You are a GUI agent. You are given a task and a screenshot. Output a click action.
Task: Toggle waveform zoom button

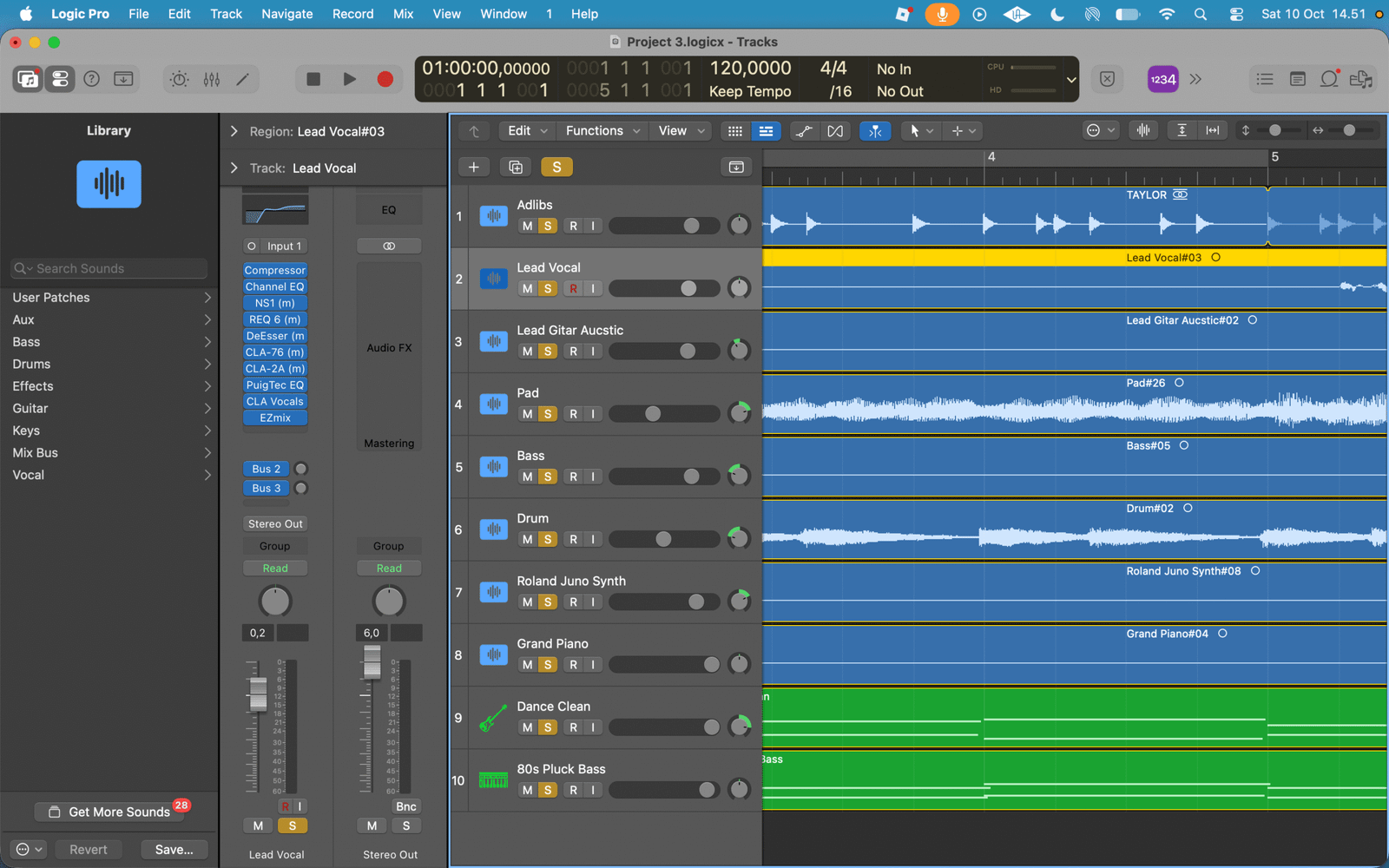[x=1143, y=130]
